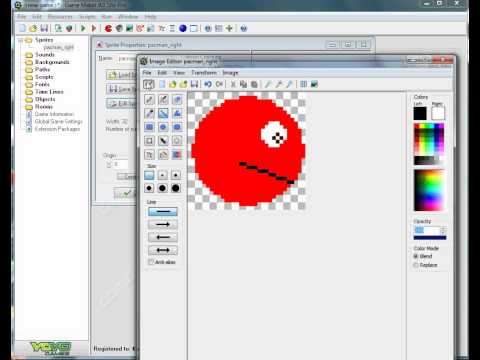
Task: Run the game with green play icon
Action: 83,28
